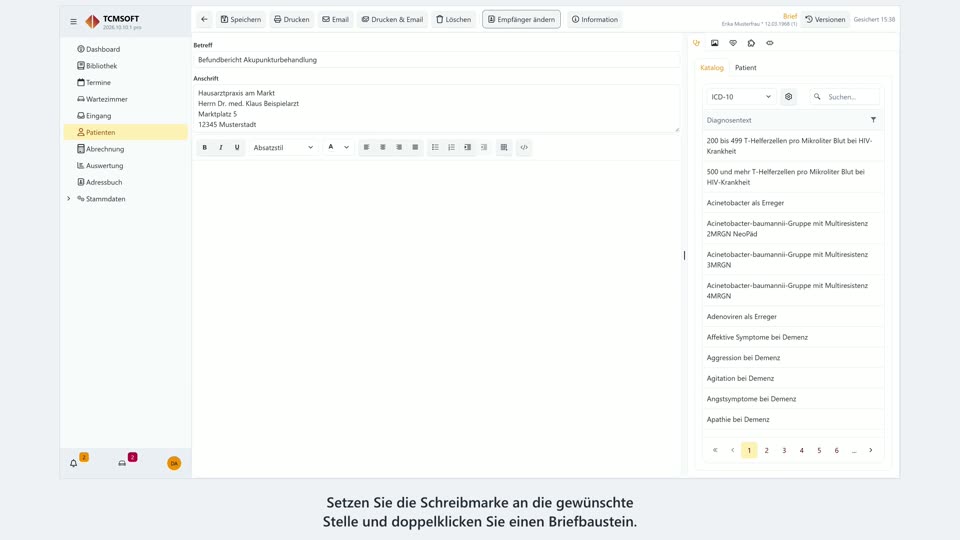Viewport: 960px width, 540px height.
Task: Insert a table
Action: (504, 148)
